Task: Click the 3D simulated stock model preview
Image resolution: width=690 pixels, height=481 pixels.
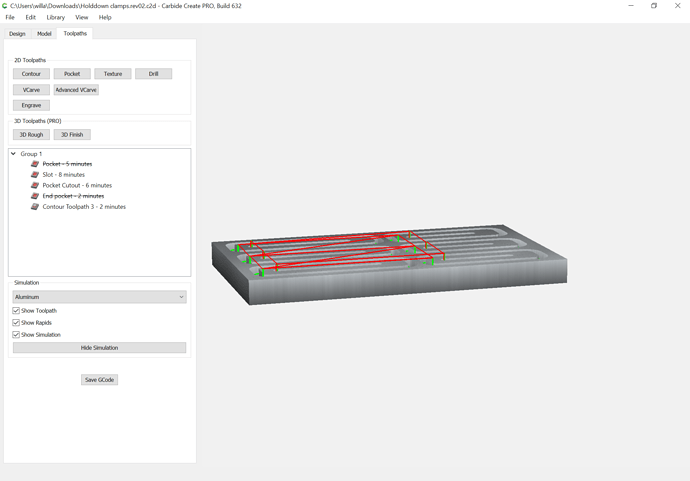Action: 389,264
